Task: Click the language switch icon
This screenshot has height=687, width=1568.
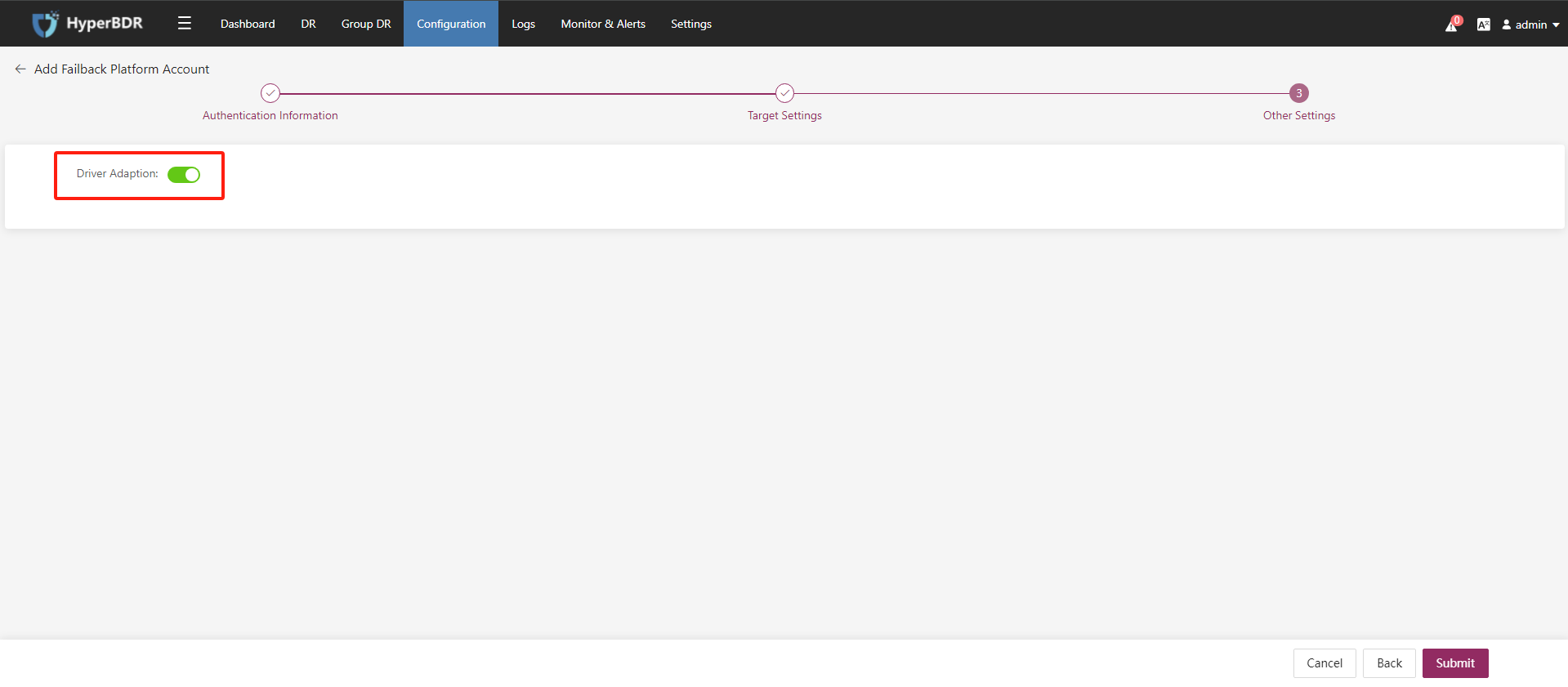Action: click(x=1483, y=25)
